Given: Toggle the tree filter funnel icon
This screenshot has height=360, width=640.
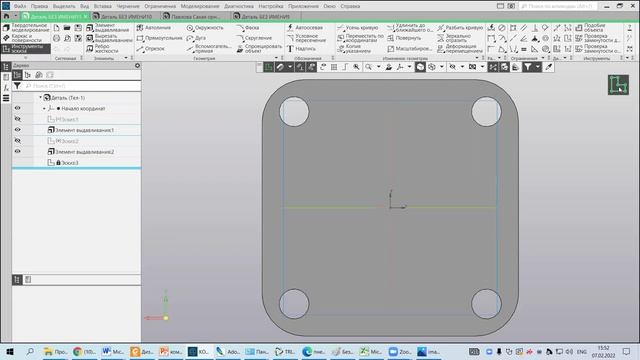Looking at the screenshot, I should tap(17, 86).
